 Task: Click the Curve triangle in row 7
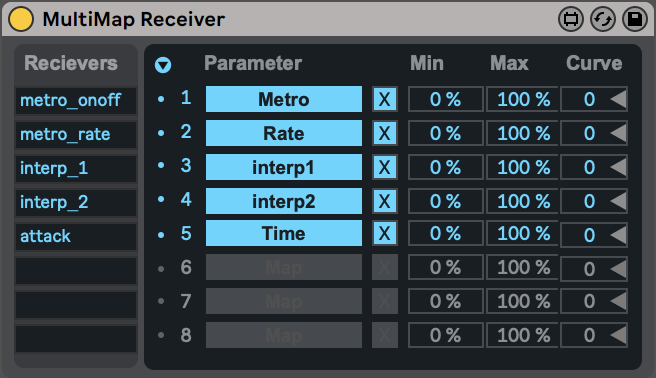[x=618, y=301]
